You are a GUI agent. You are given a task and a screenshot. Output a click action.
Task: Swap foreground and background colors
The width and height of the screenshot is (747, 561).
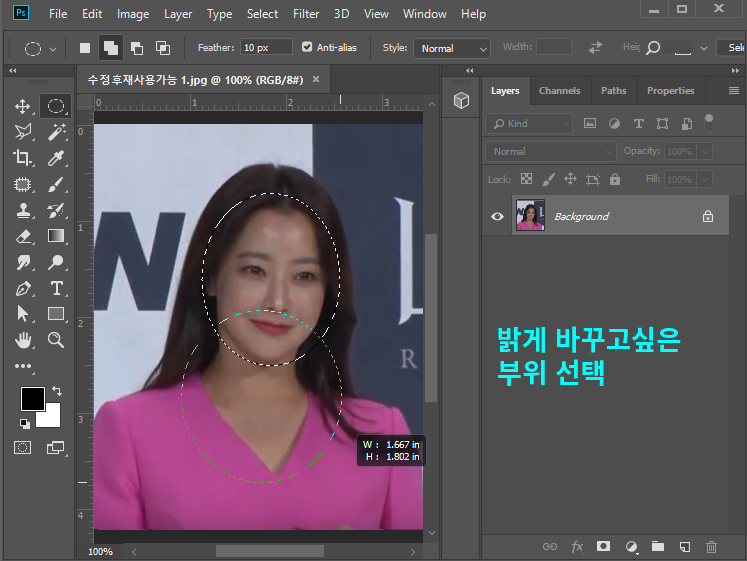tap(57, 391)
